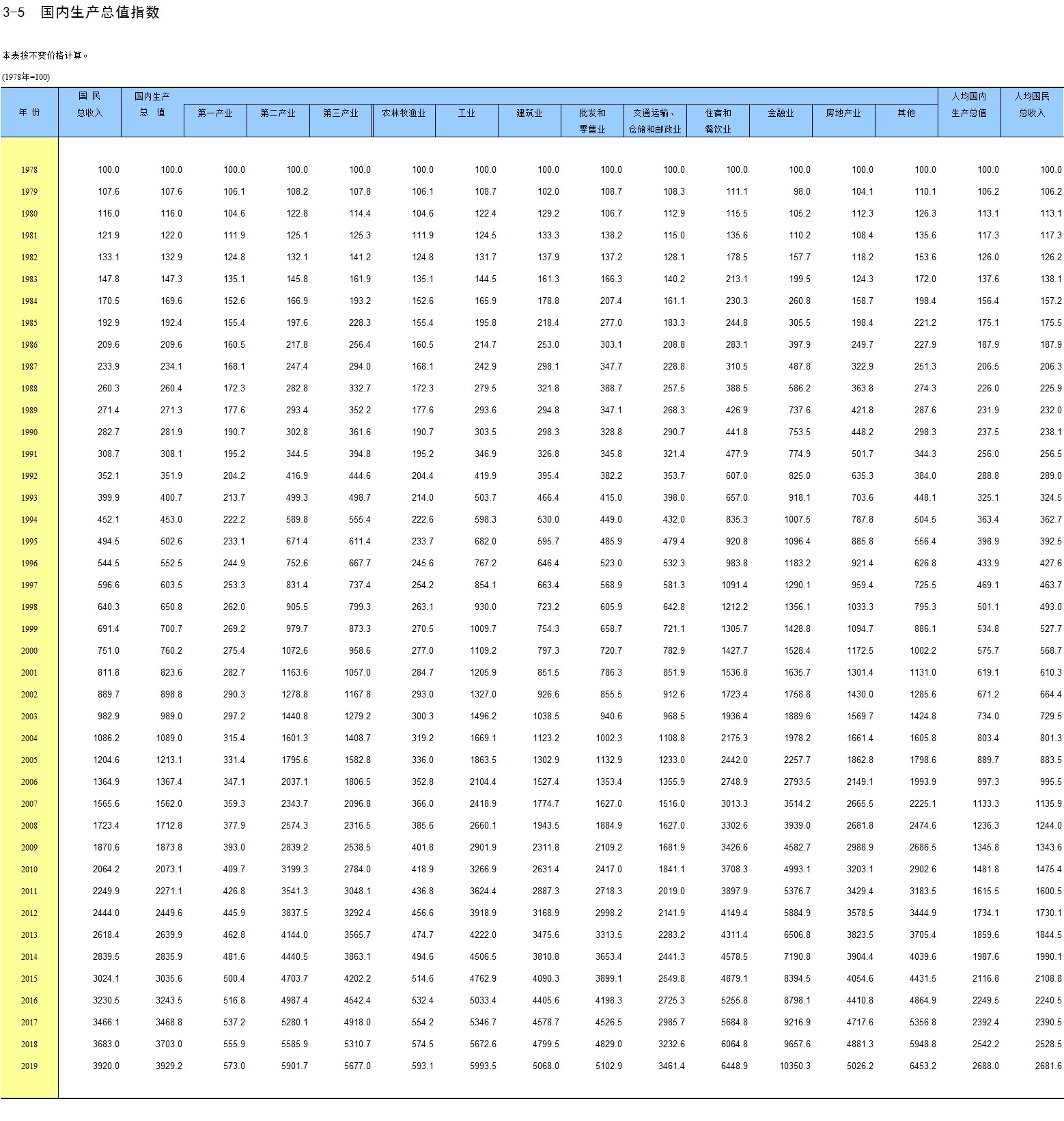Click the 1990 第一产业 value 190.7
Viewport: 1064px width, 1121px height.
point(234,432)
